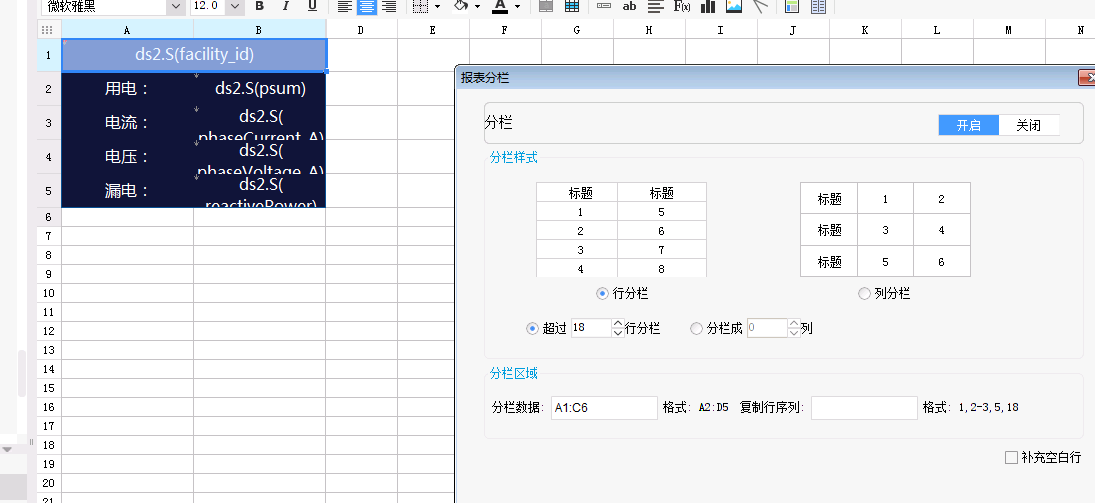1095x503 pixels.
Task: Click the fill bucket background icon
Action: 460,6
